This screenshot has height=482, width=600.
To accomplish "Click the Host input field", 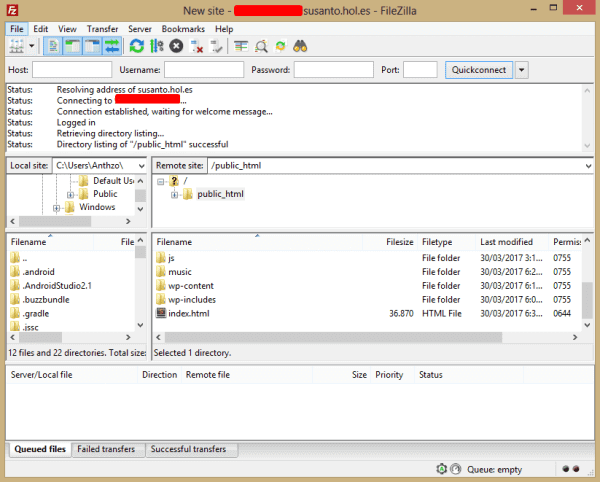I will pos(72,70).
